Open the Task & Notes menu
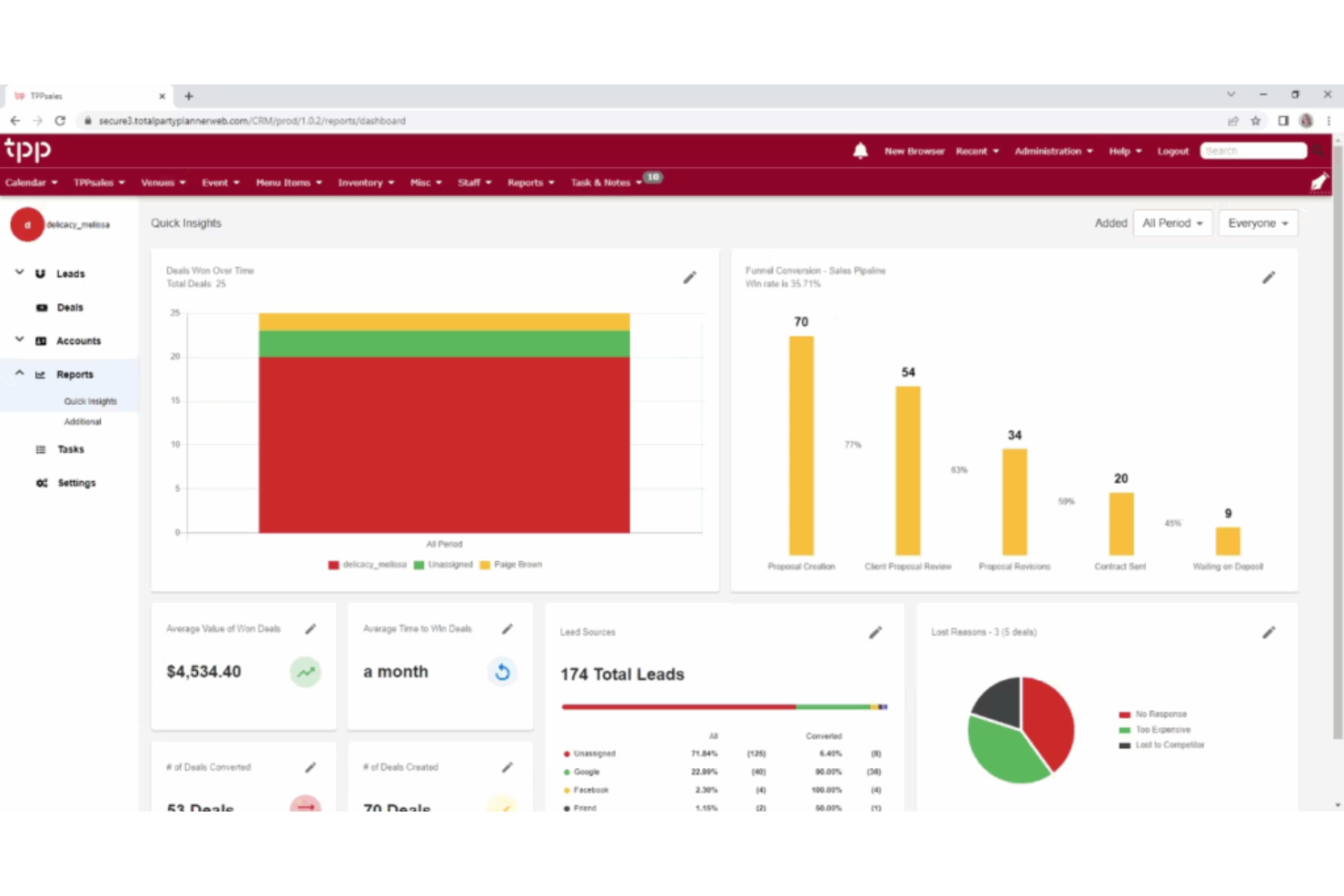 click(606, 182)
